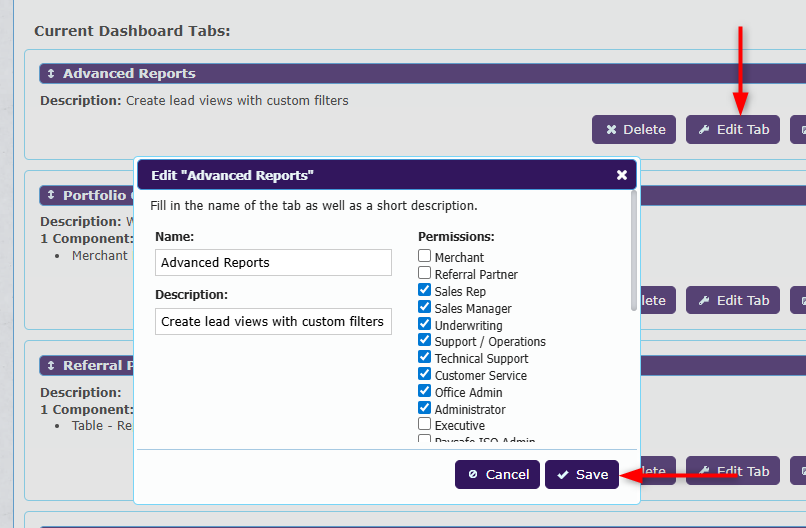Check the Referral Partner permission
This screenshot has height=528, width=806.
[x=425, y=273]
